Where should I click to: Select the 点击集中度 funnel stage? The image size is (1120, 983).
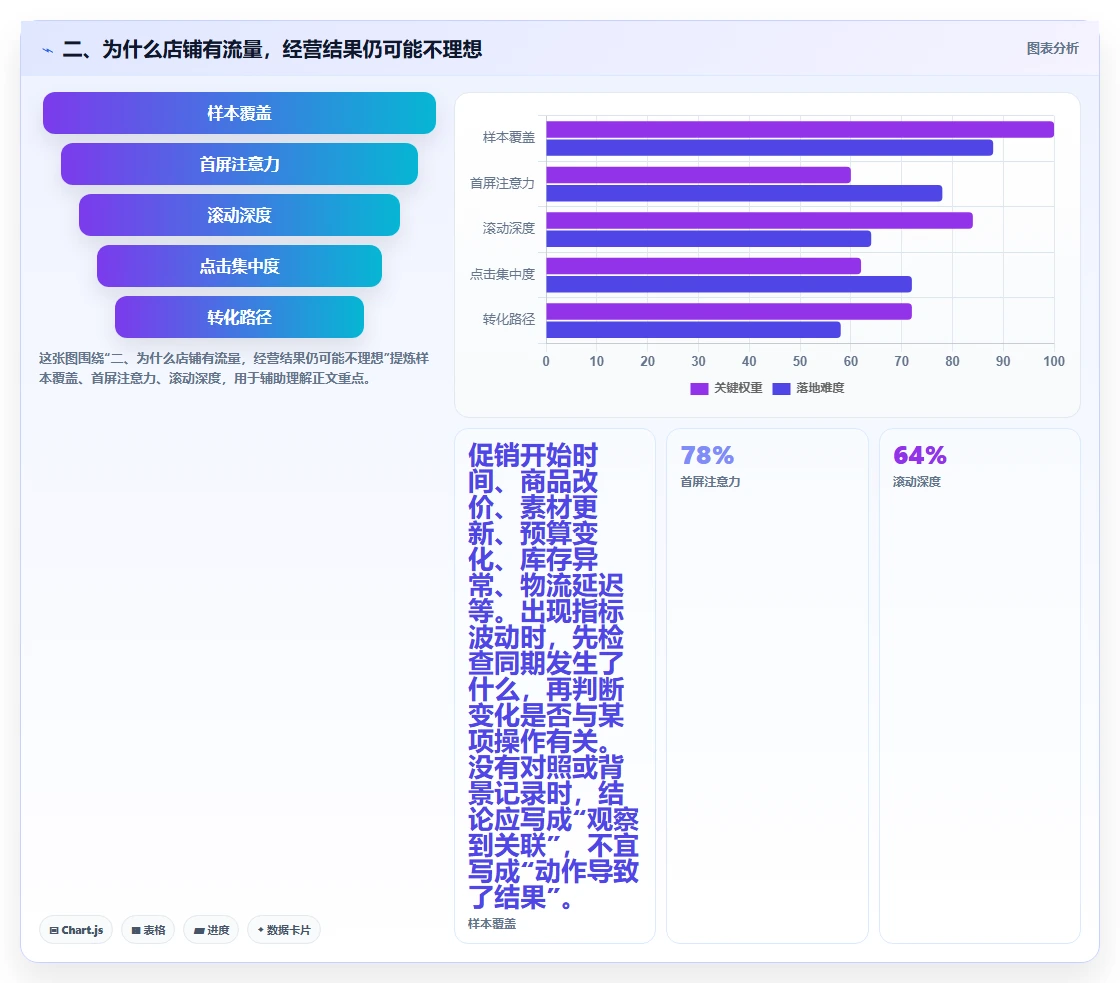239,266
